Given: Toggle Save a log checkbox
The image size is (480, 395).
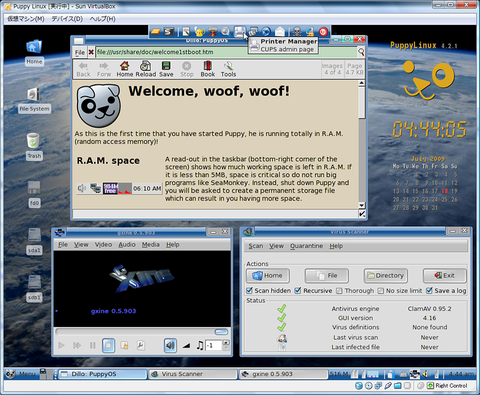Looking at the screenshot, I should click(x=429, y=290).
